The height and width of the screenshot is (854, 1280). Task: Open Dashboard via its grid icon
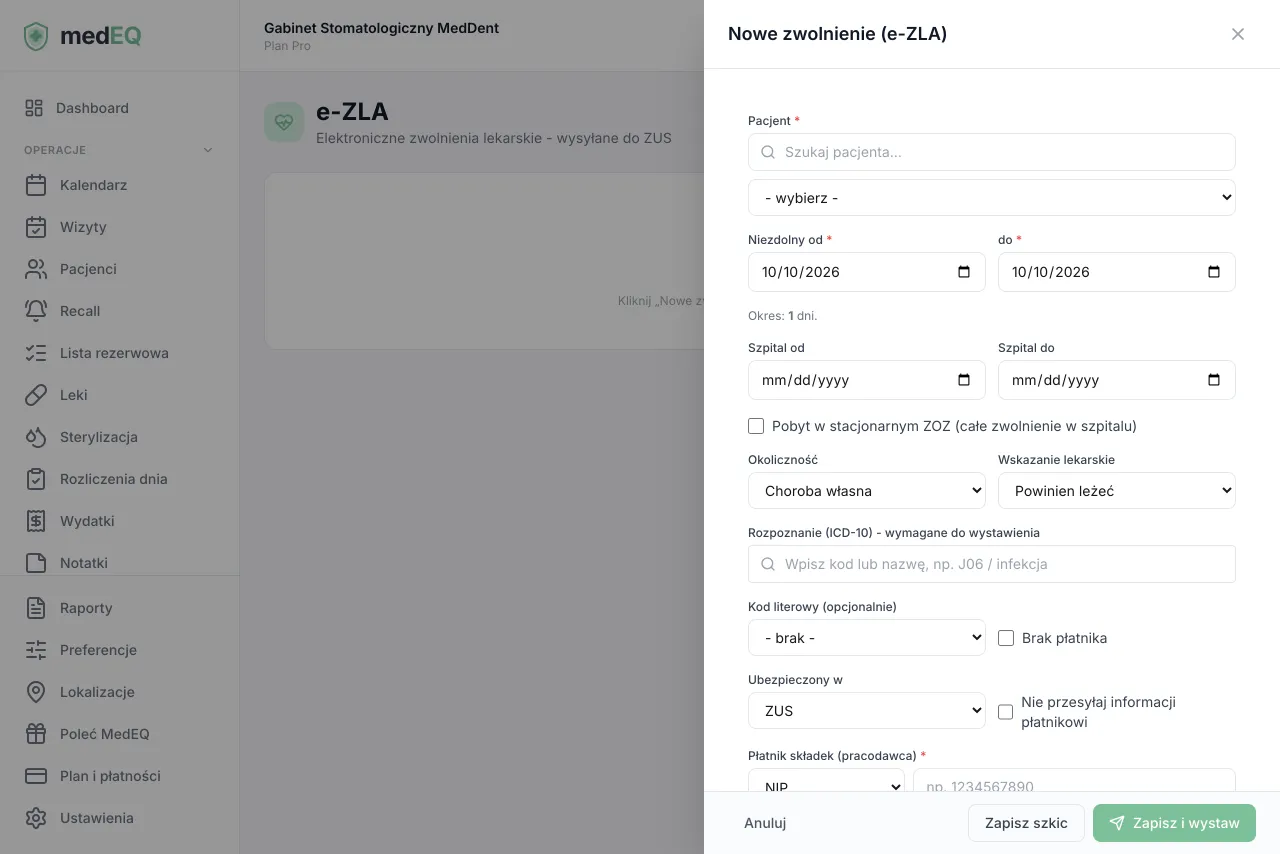coord(34,108)
